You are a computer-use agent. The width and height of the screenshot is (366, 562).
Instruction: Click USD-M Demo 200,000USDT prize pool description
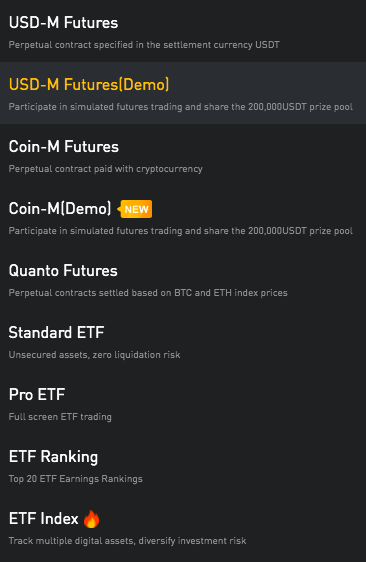(x=181, y=107)
